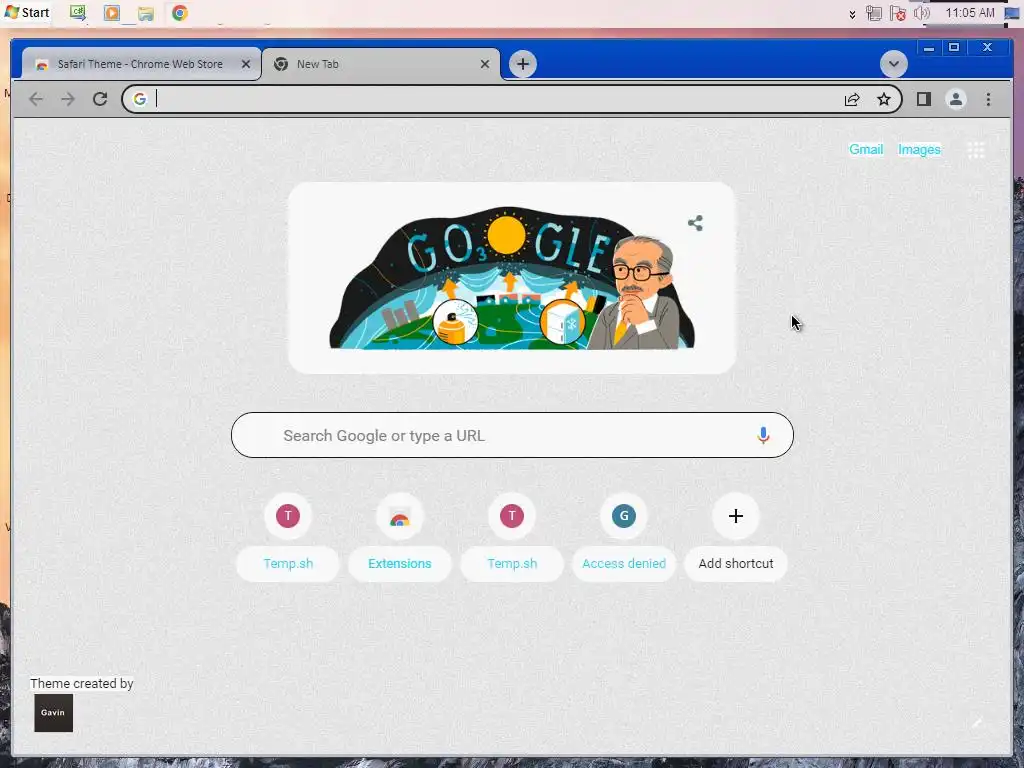Share this page via address bar icon
Image resolution: width=1024 pixels, height=768 pixels.
coord(852,99)
